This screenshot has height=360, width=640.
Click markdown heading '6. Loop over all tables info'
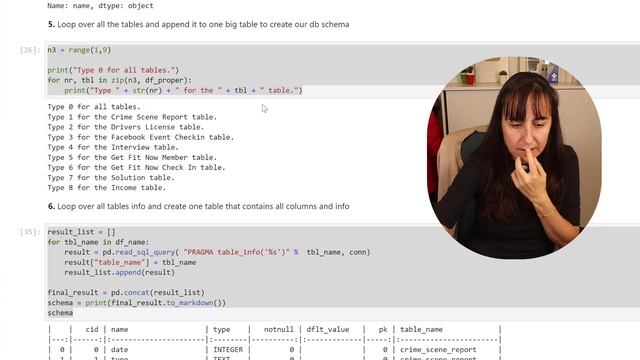point(198,207)
